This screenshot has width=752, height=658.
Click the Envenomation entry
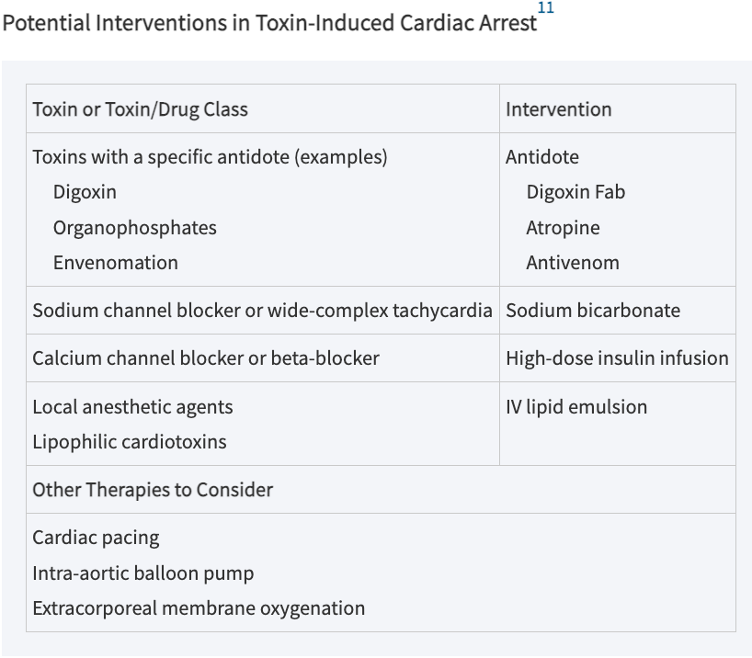[116, 263]
